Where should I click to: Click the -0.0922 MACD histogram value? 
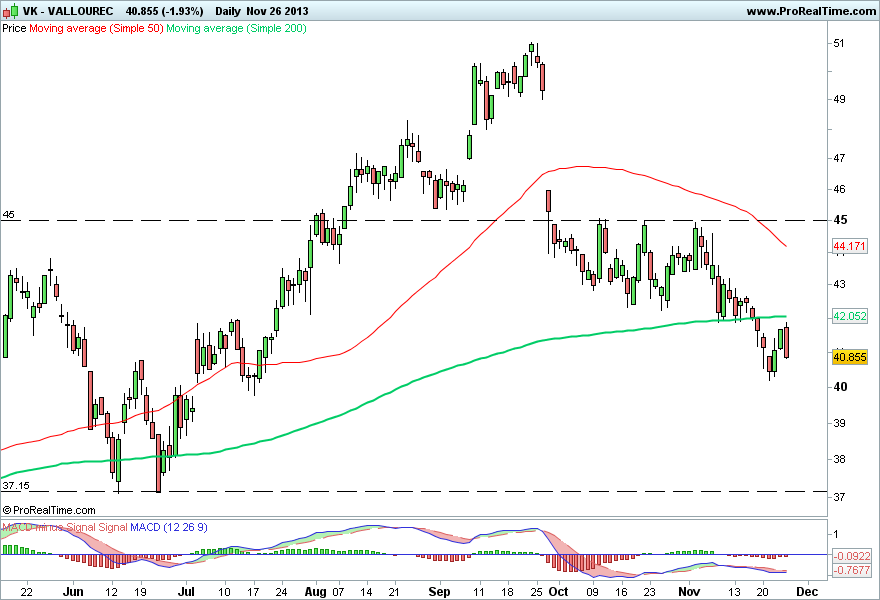(852, 556)
